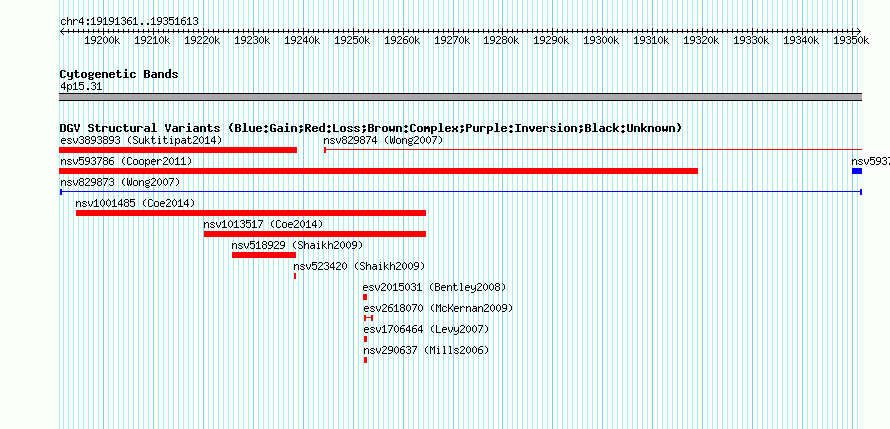Click the 19320k ruler tick label
890x429 pixels.
tap(702, 40)
